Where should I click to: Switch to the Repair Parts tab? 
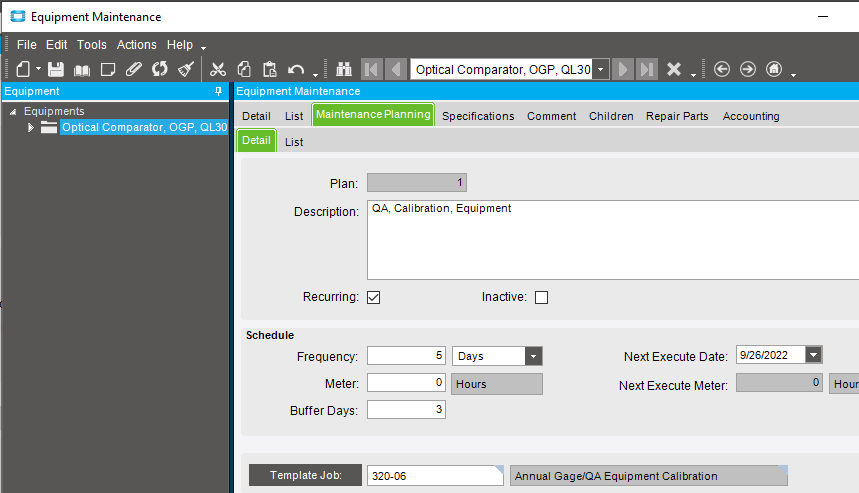(676, 116)
